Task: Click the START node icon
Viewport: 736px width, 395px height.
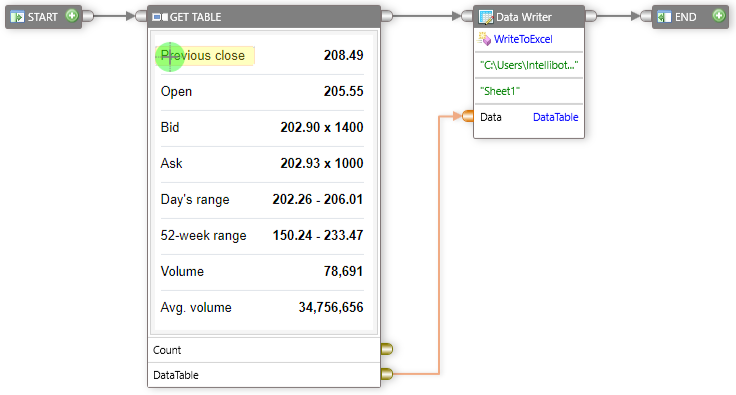Action: coord(17,17)
